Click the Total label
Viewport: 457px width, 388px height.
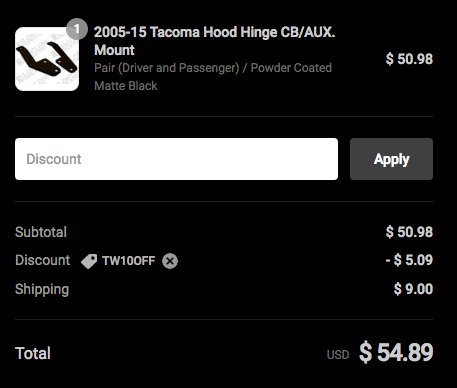33,353
